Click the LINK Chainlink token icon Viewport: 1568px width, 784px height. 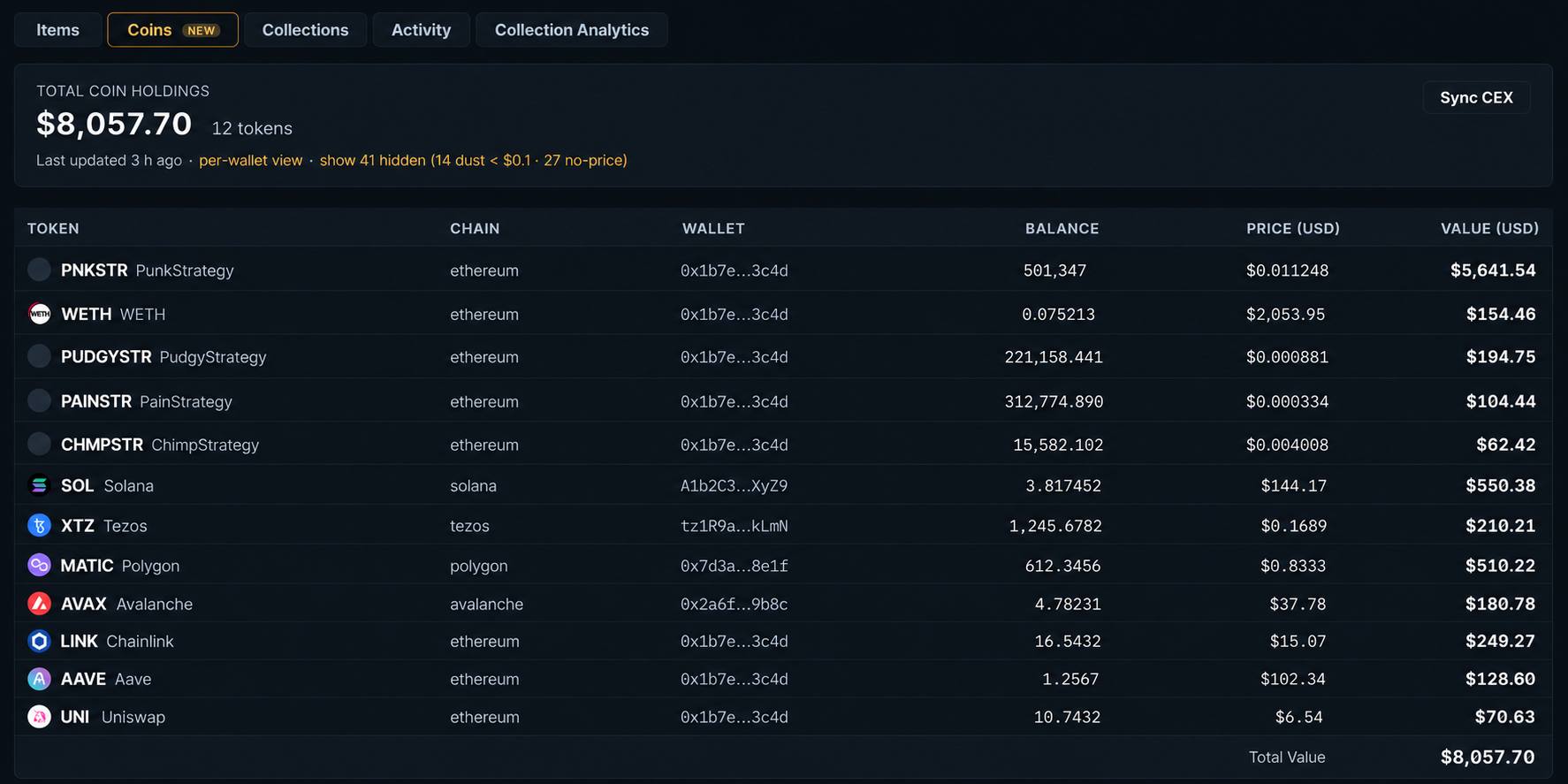coord(39,641)
